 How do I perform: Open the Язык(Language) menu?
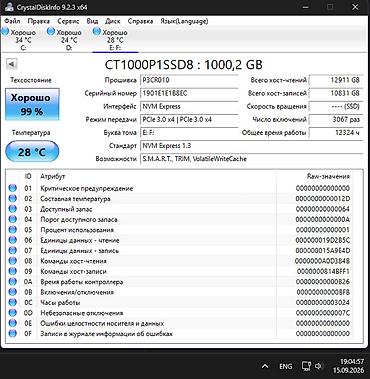point(184,21)
